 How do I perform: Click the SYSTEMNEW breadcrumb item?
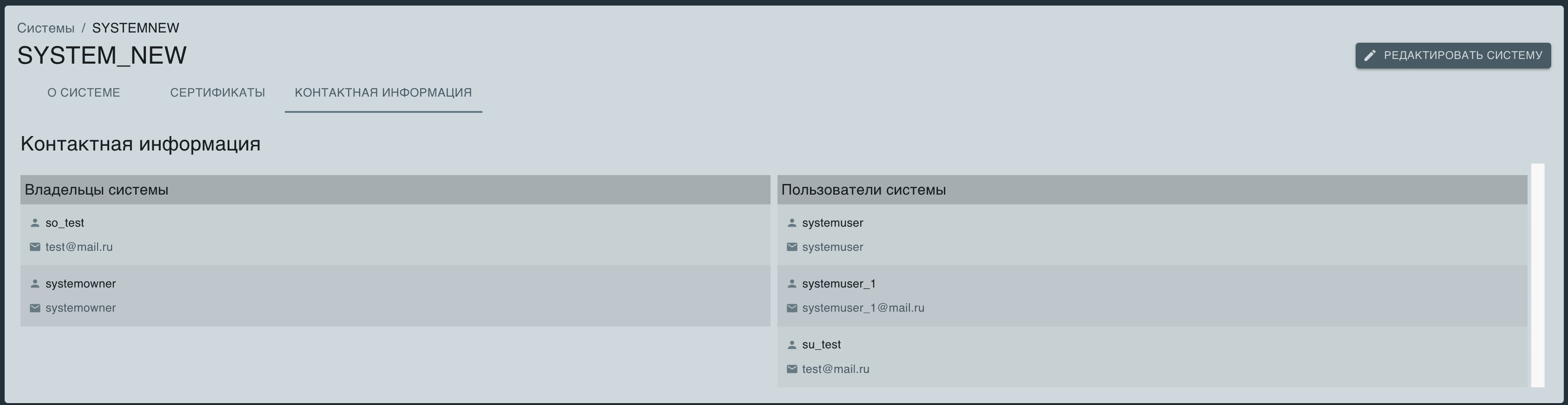(135, 28)
